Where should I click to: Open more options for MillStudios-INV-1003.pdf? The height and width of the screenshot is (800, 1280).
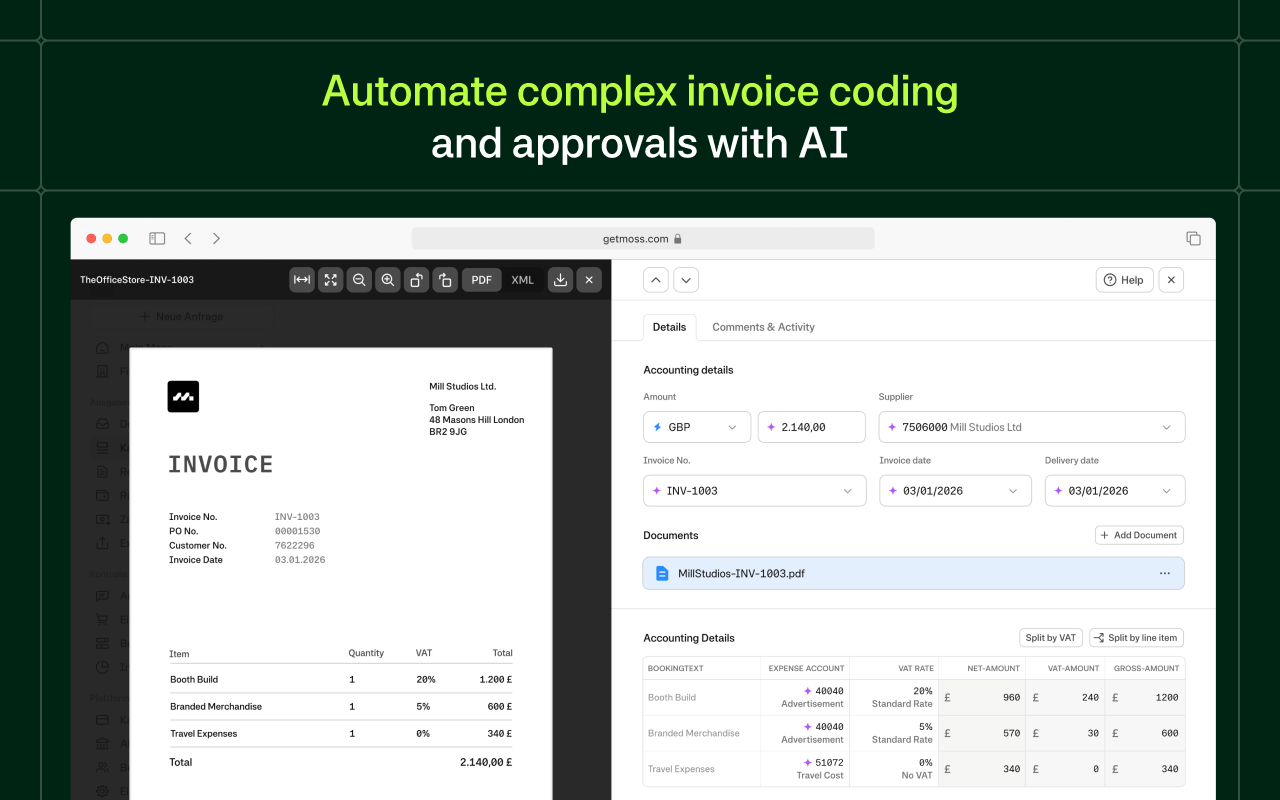pyautogui.click(x=1165, y=573)
